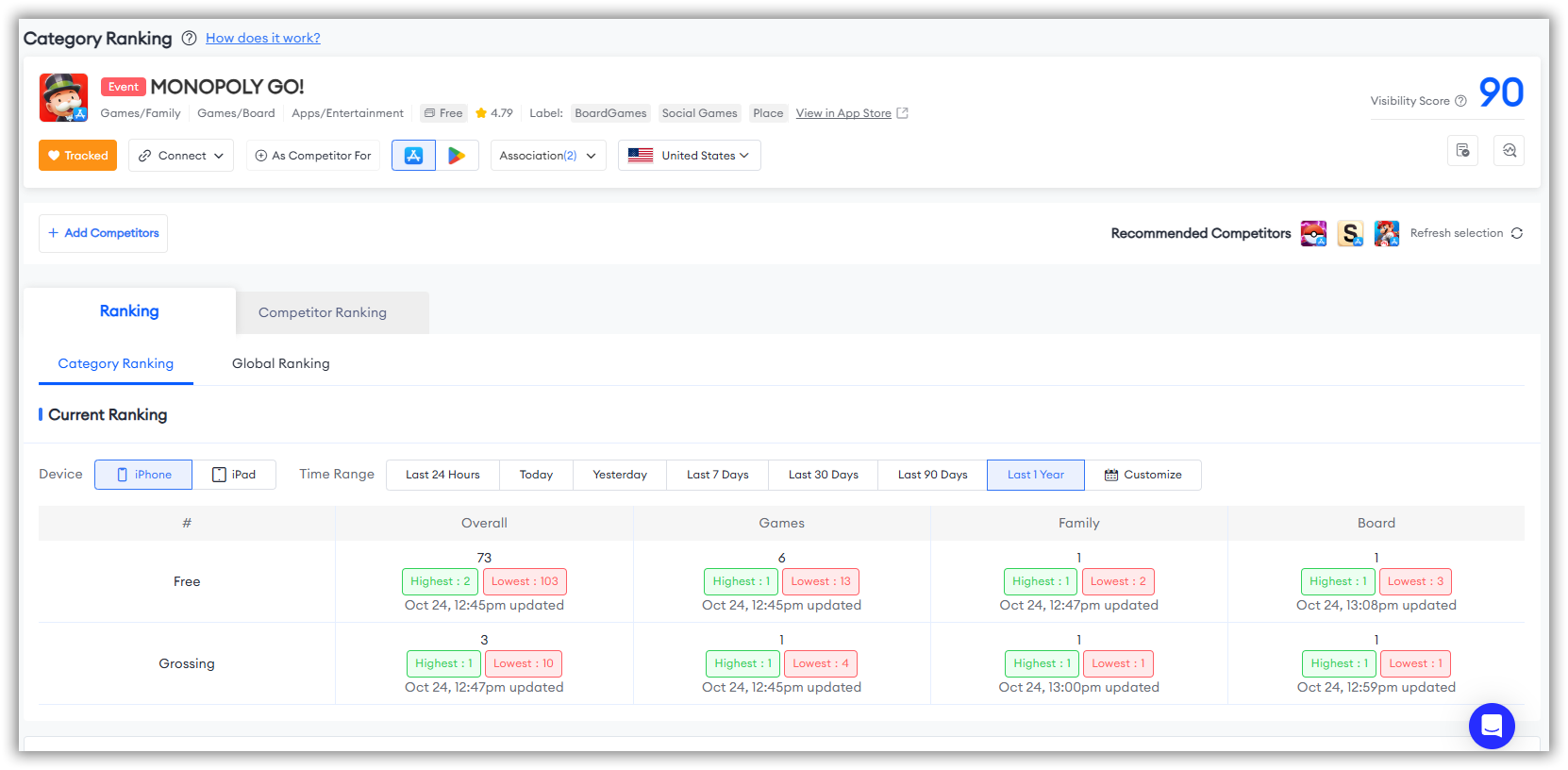Switch to the Ranking tab

point(129,311)
